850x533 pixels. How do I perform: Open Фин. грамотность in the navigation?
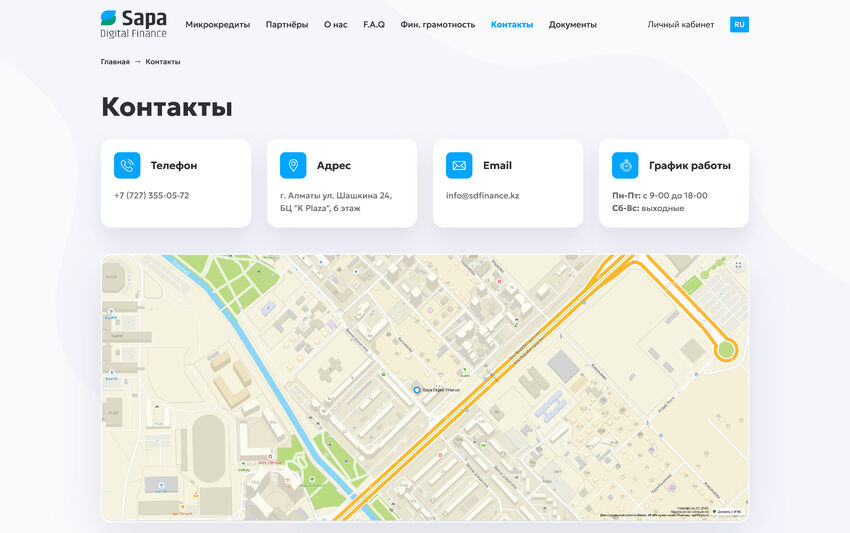pyautogui.click(x=438, y=24)
